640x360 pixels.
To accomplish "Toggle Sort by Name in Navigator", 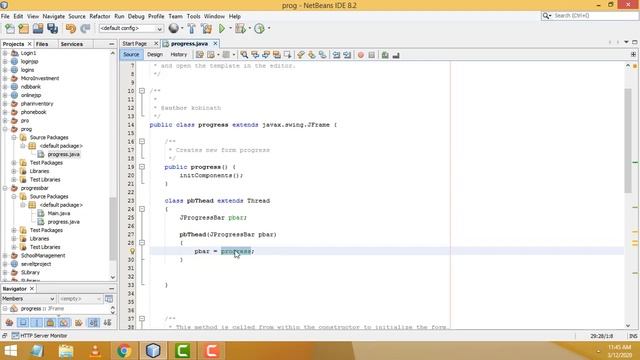I will pyautogui.click(x=93, y=322).
